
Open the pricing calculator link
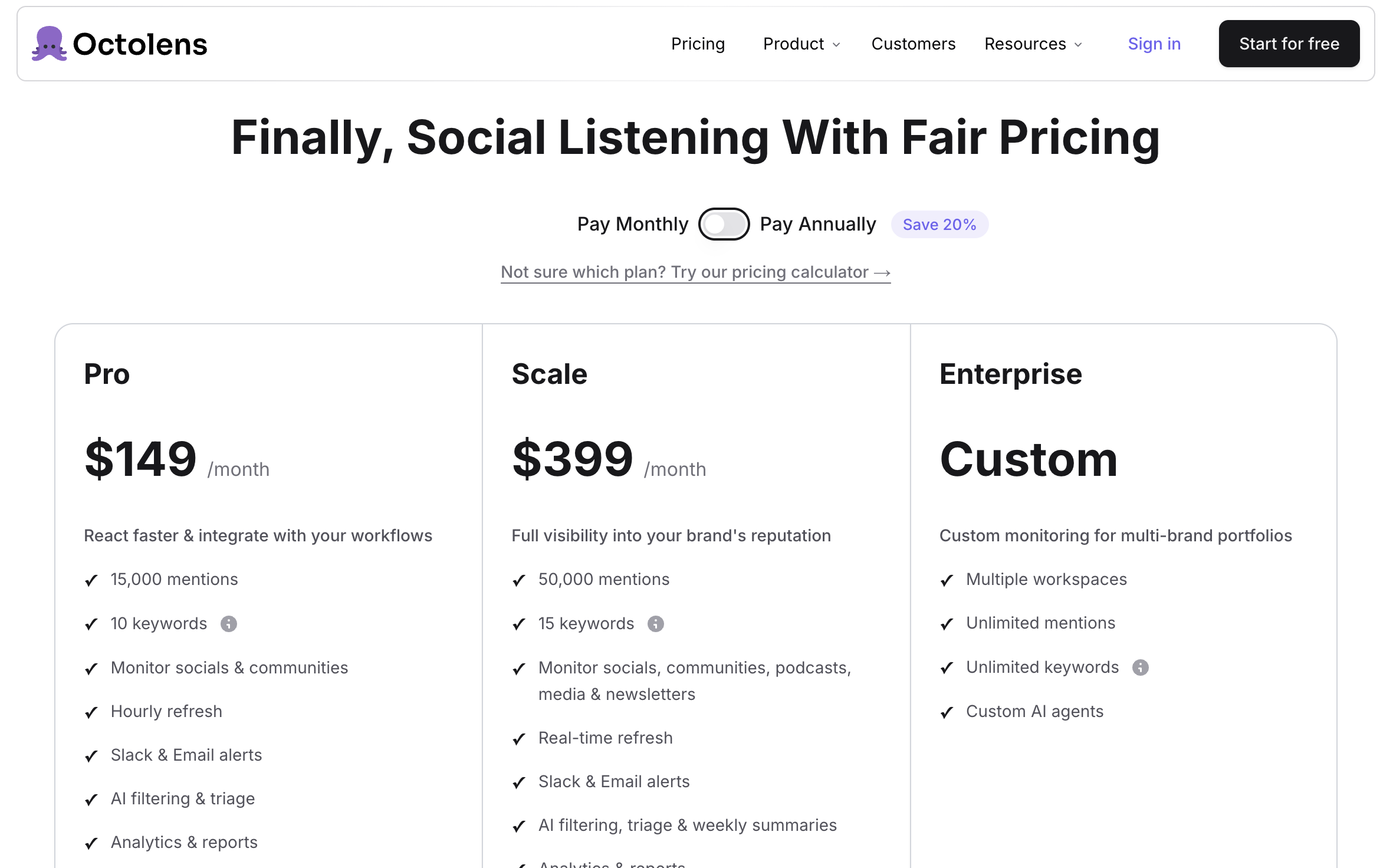pyautogui.click(x=684, y=272)
